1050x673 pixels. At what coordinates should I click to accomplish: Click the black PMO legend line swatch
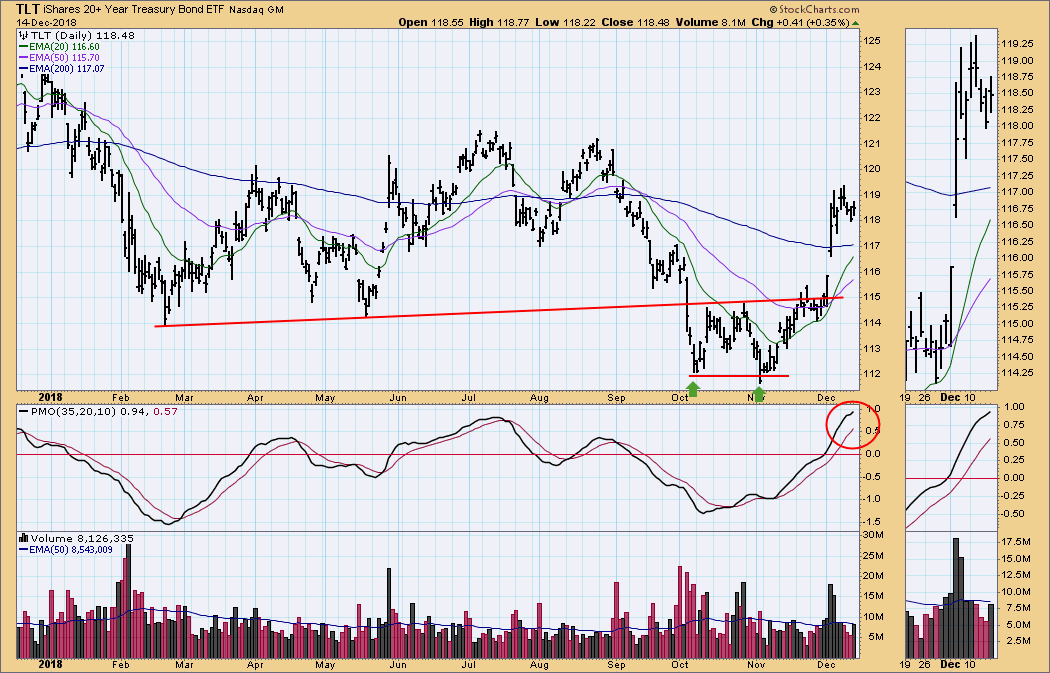click(x=23, y=411)
